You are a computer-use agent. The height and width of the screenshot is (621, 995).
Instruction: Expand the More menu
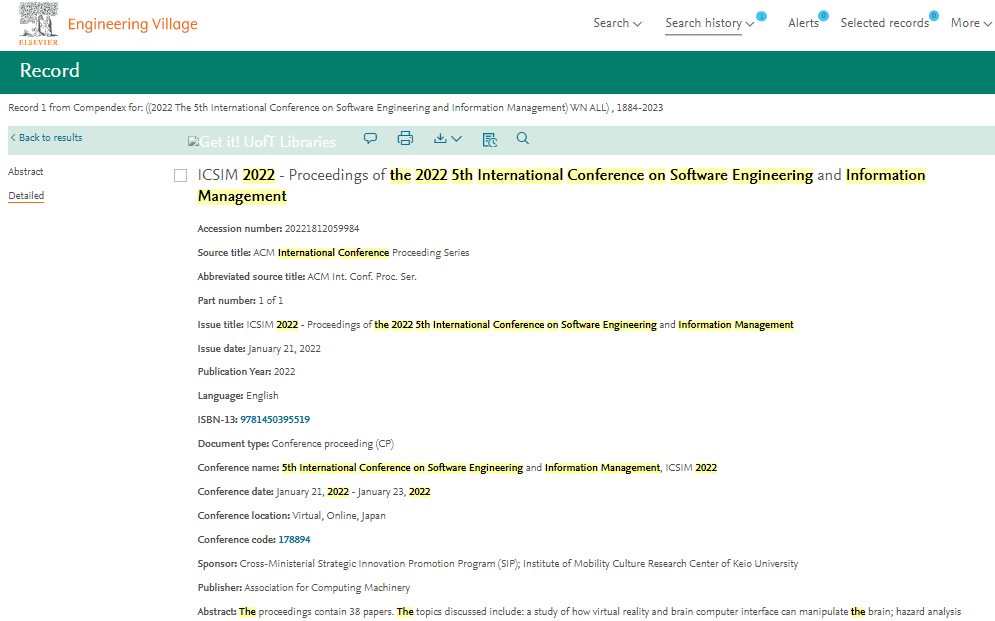(x=971, y=23)
